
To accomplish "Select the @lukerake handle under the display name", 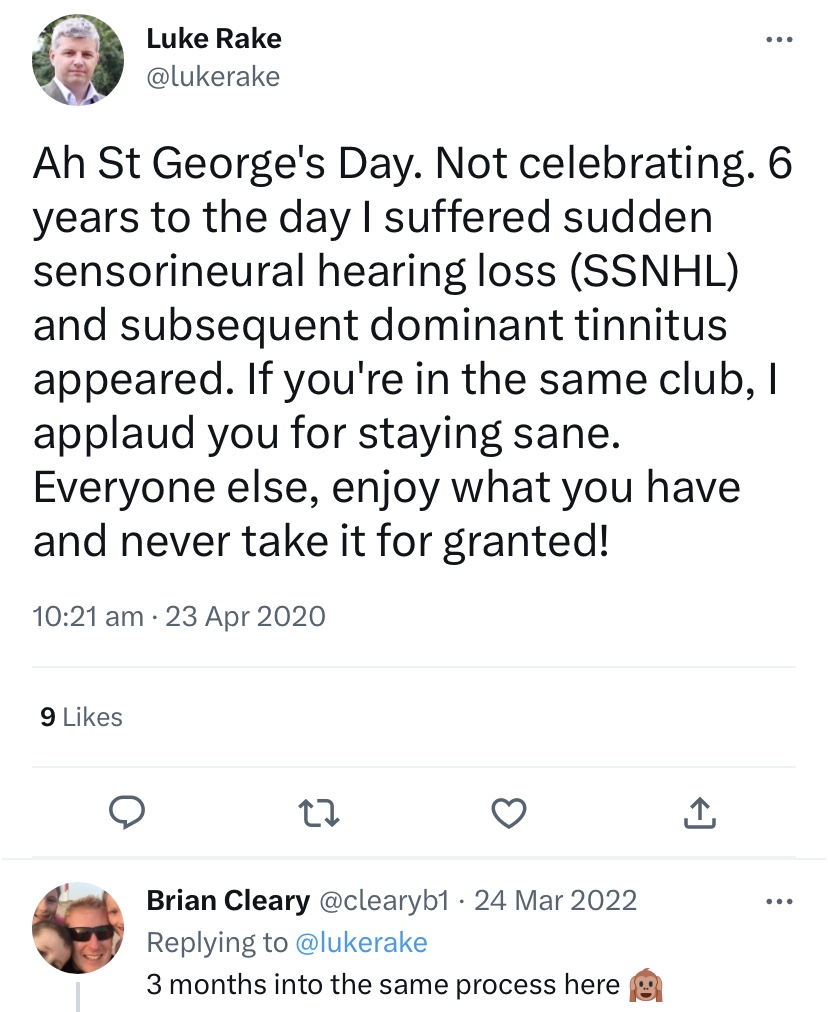I will [214, 75].
